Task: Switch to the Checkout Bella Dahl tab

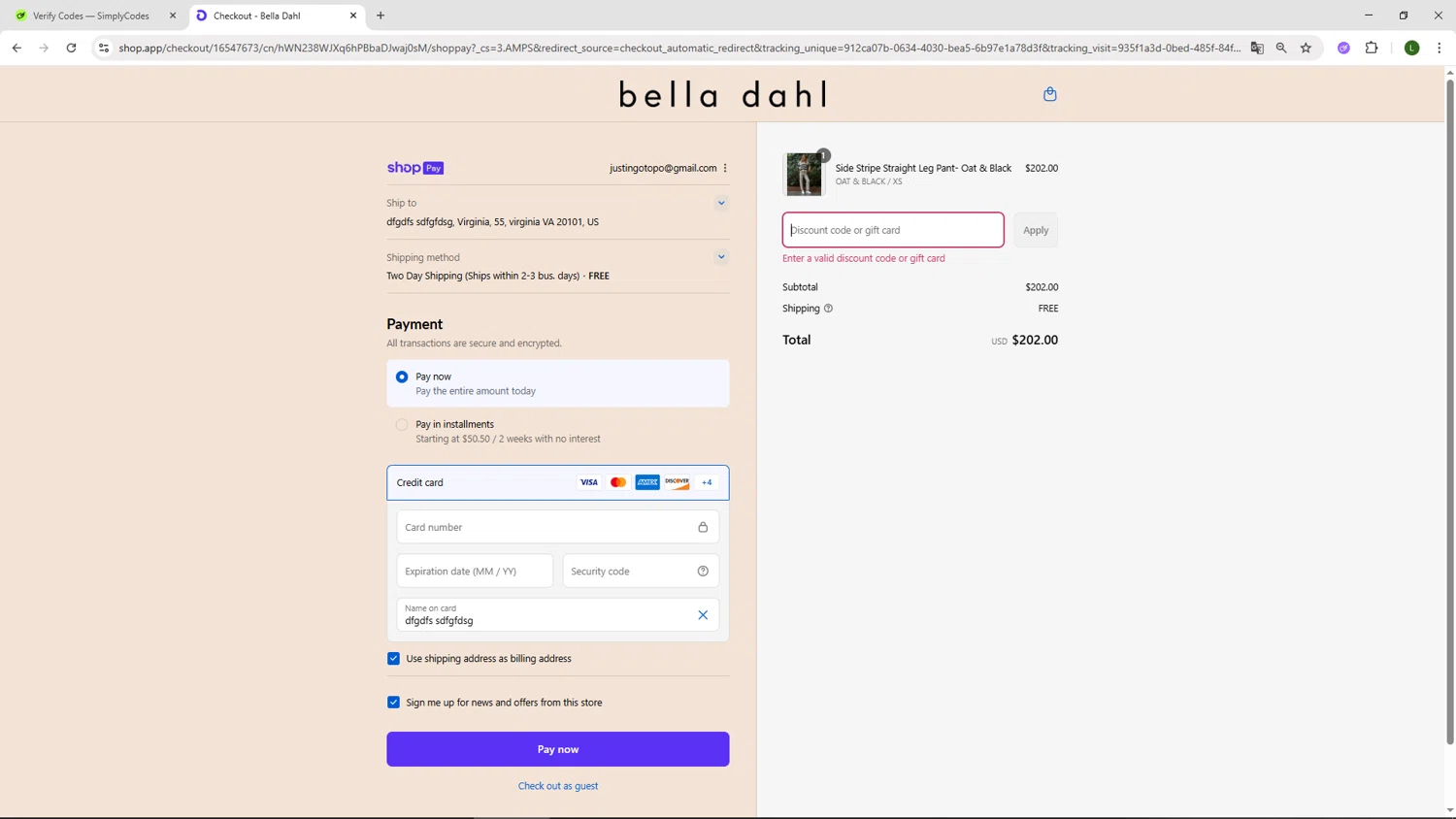Action: coord(277,16)
